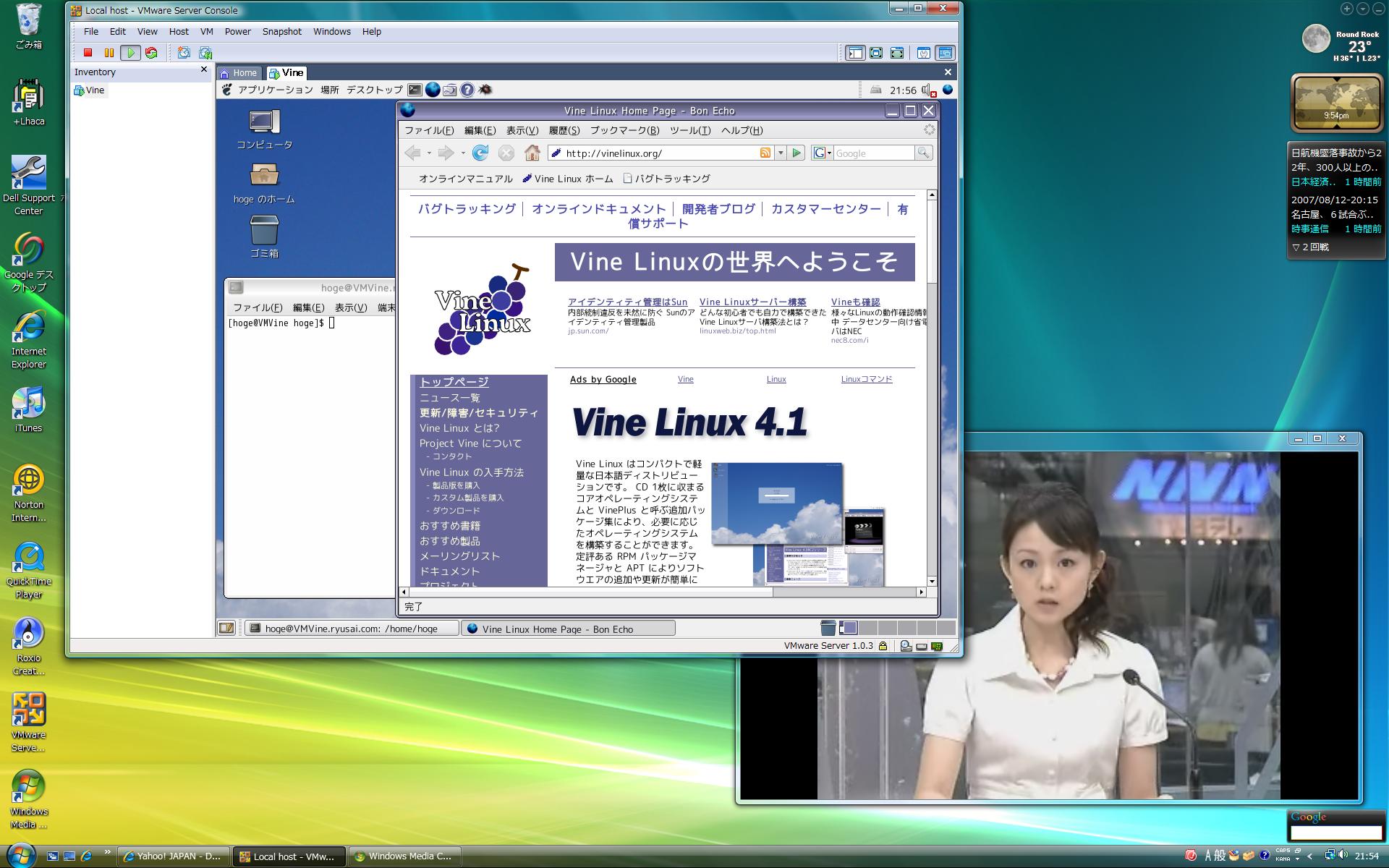Expand the Google search engine selector
The image size is (1389, 868).
(x=823, y=153)
